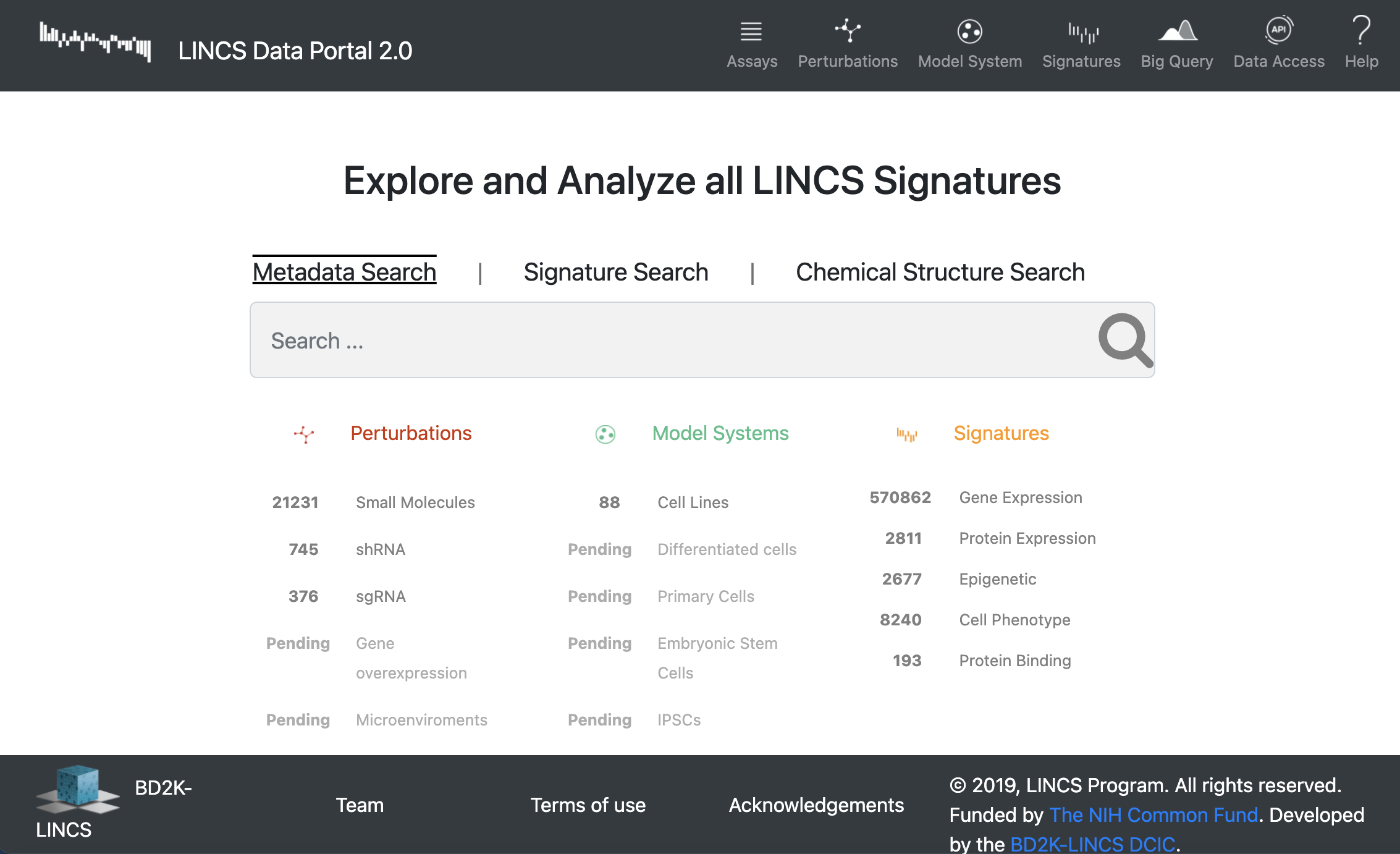This screenshot has width=1400, height=854.
Task: Click the 88 cell lines count
Action: click(x=609, y=502)
